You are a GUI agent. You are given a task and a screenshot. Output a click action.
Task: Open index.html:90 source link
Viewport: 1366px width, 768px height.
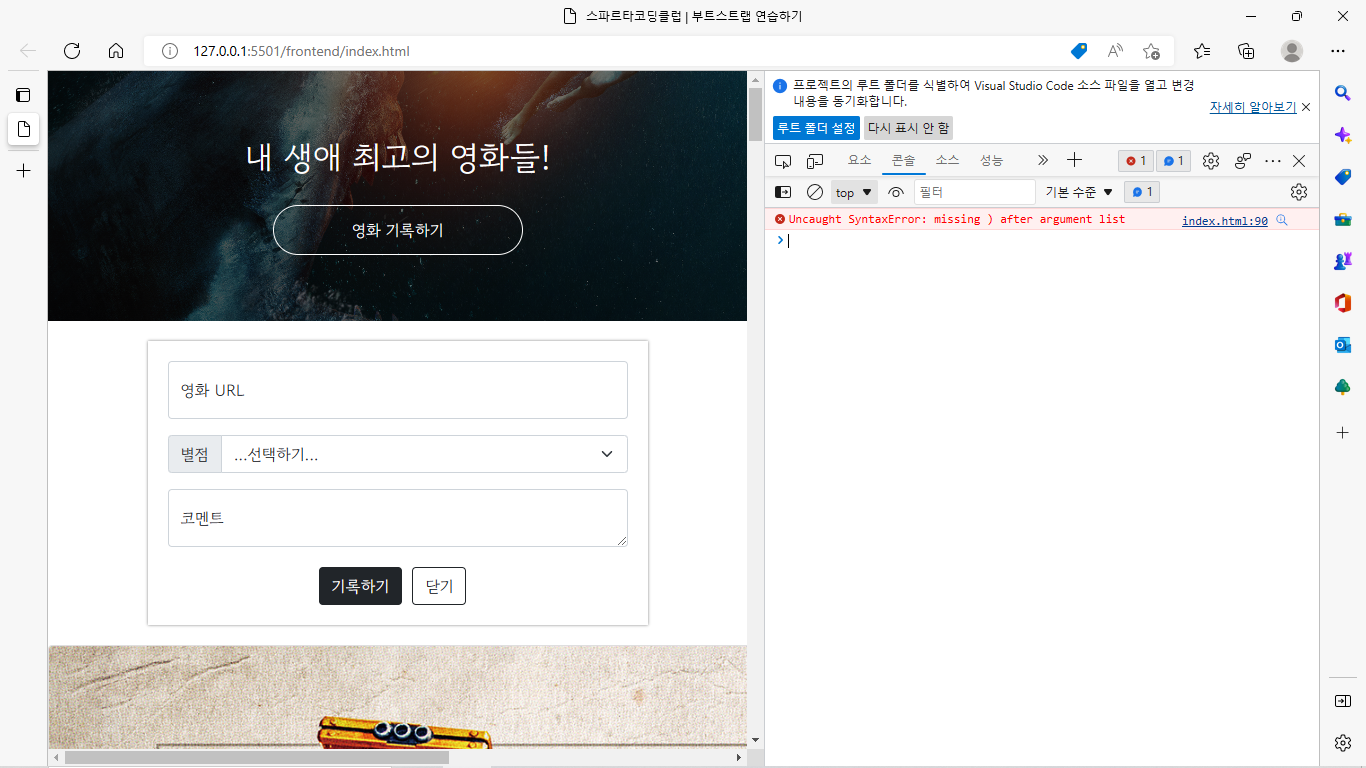(1225, 221)
